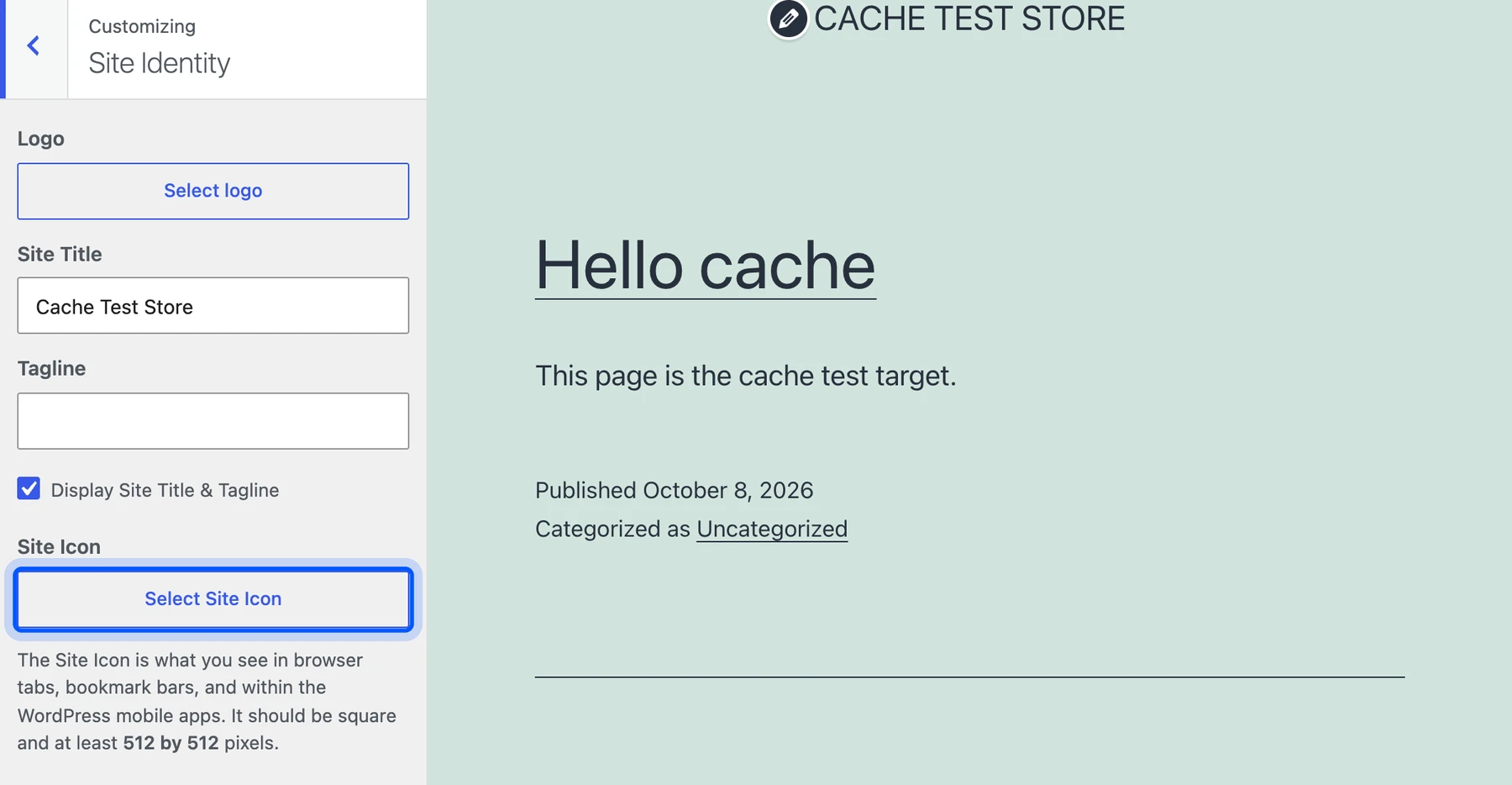
Task: Open the Uncategorized category link
Action: pyautogui.click(x=772, y=529)
